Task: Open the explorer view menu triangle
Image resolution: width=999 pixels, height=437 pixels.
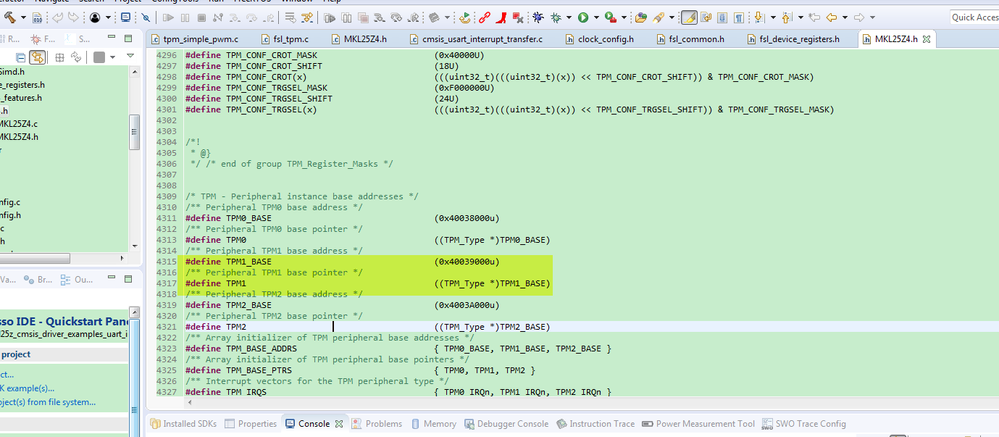Action: 131,55
